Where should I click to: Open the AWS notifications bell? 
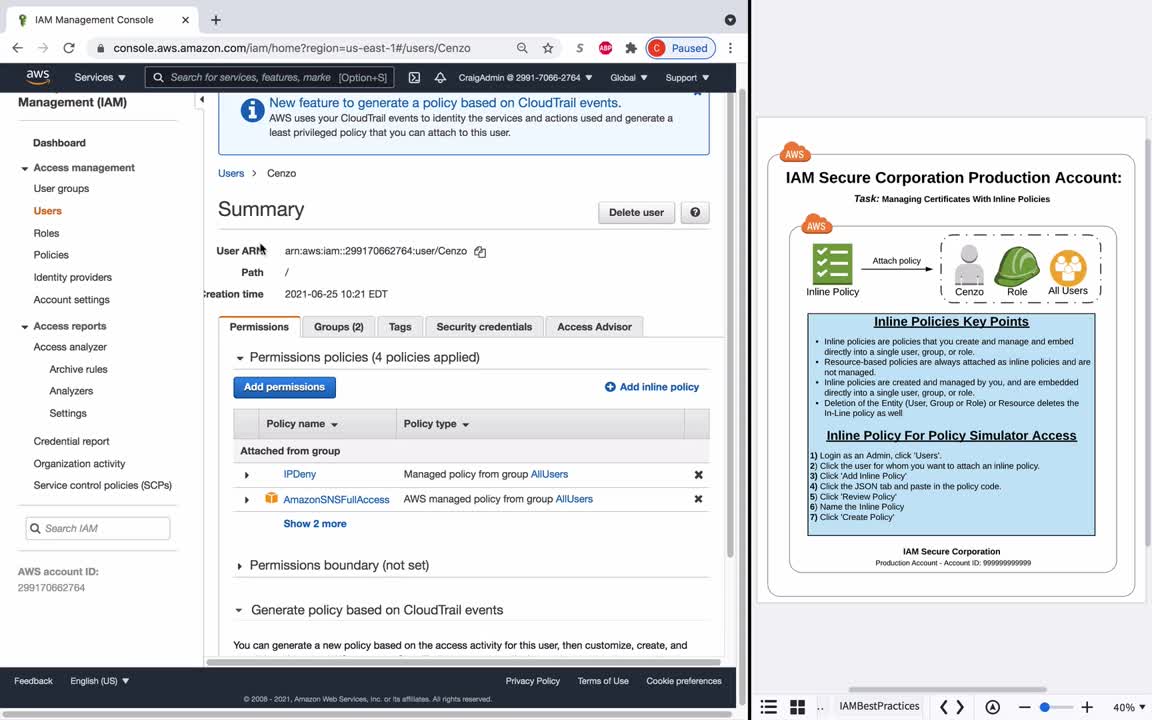(x=440, y=77)
